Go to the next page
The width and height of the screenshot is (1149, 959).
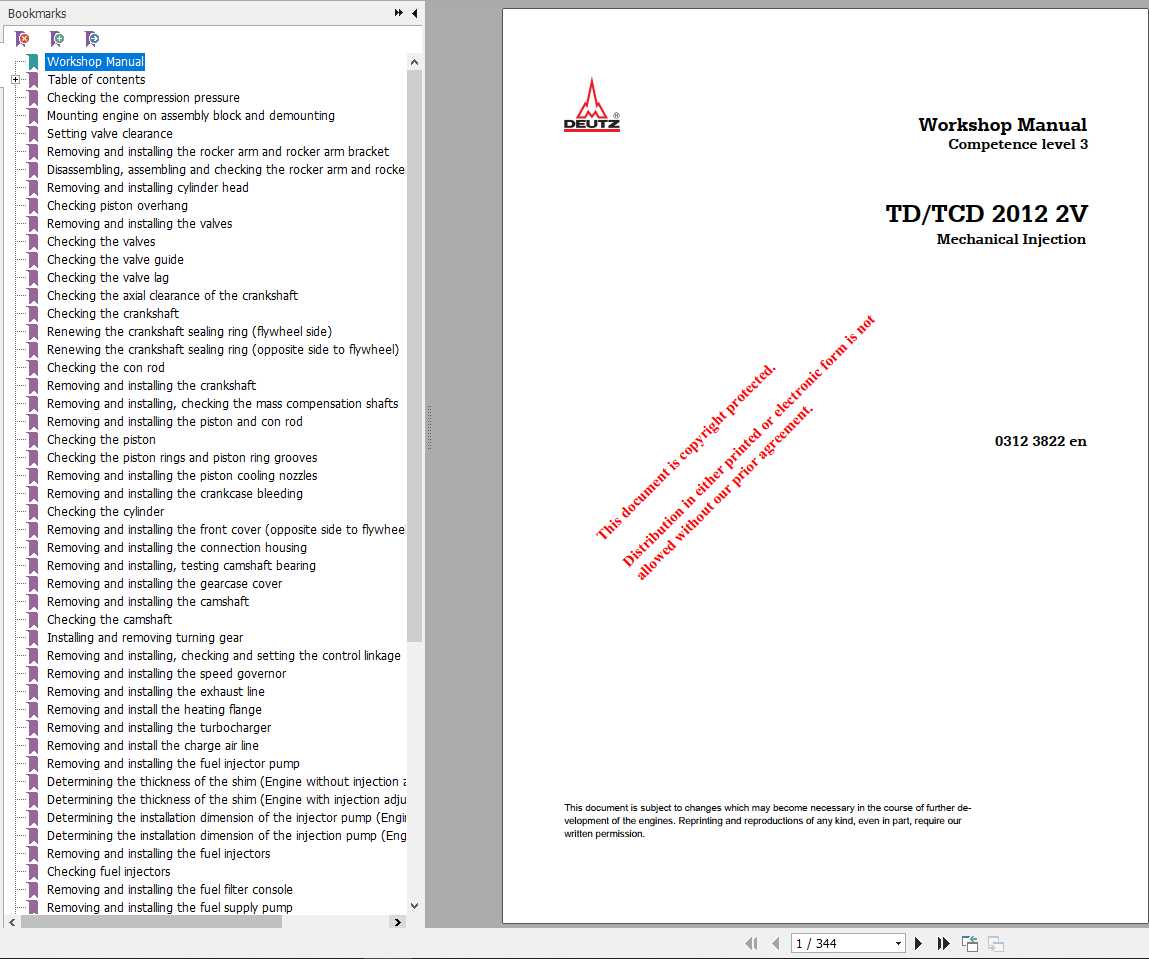point(918,944)
